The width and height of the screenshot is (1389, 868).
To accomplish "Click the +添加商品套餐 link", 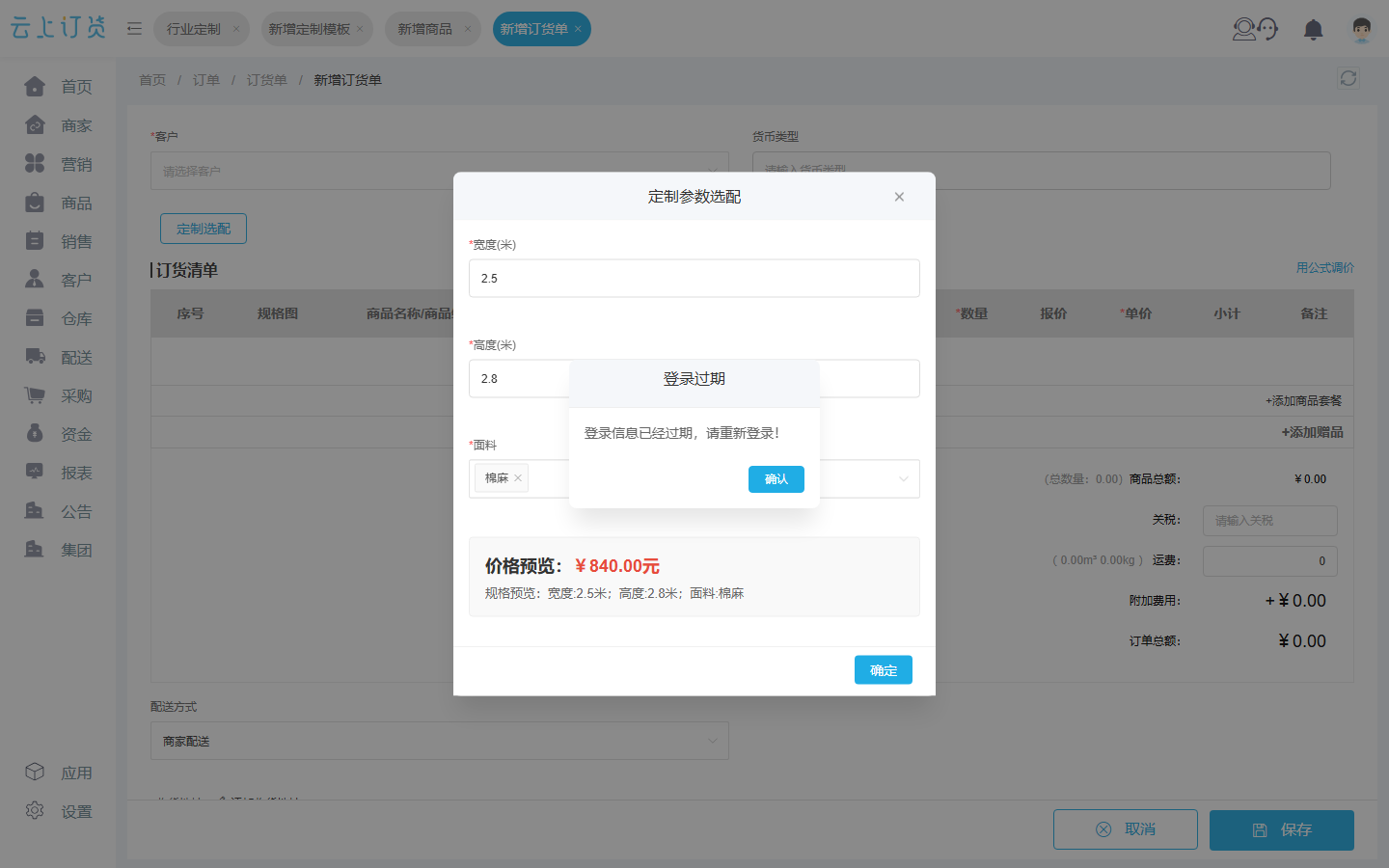I will (1303, 401).
